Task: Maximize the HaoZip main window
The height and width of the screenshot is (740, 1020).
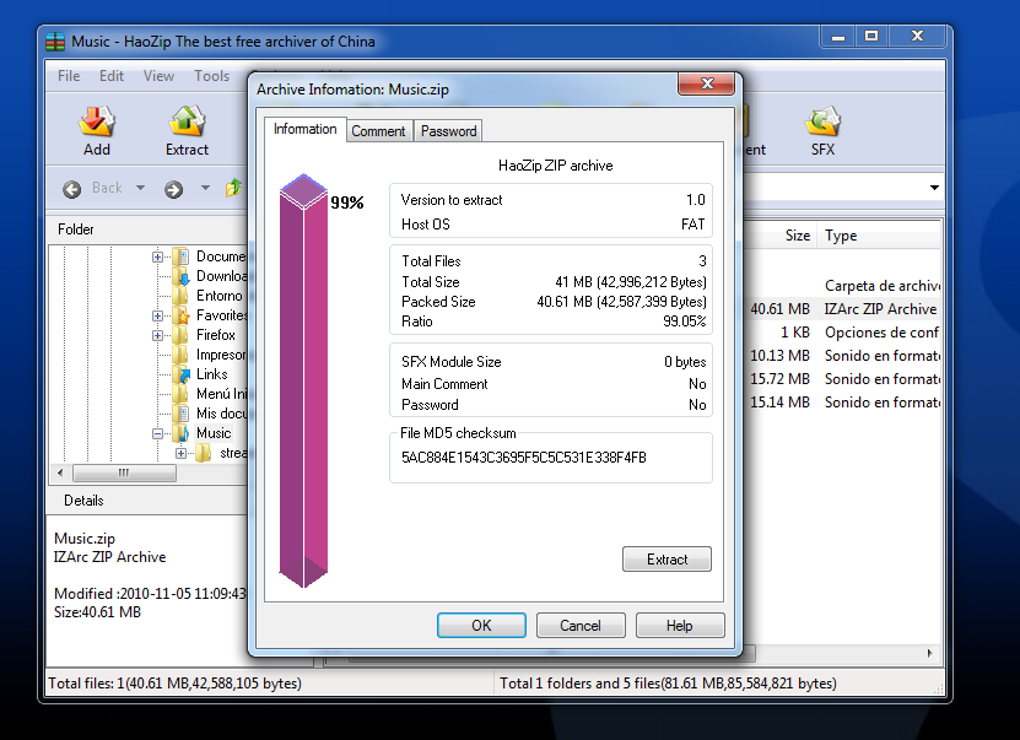Action: (872, 36)
